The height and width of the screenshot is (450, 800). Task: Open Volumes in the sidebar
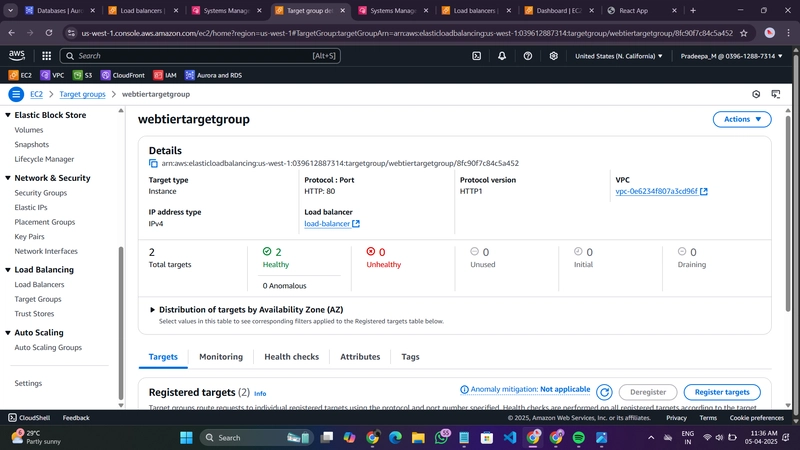click(x=29, y=130)
